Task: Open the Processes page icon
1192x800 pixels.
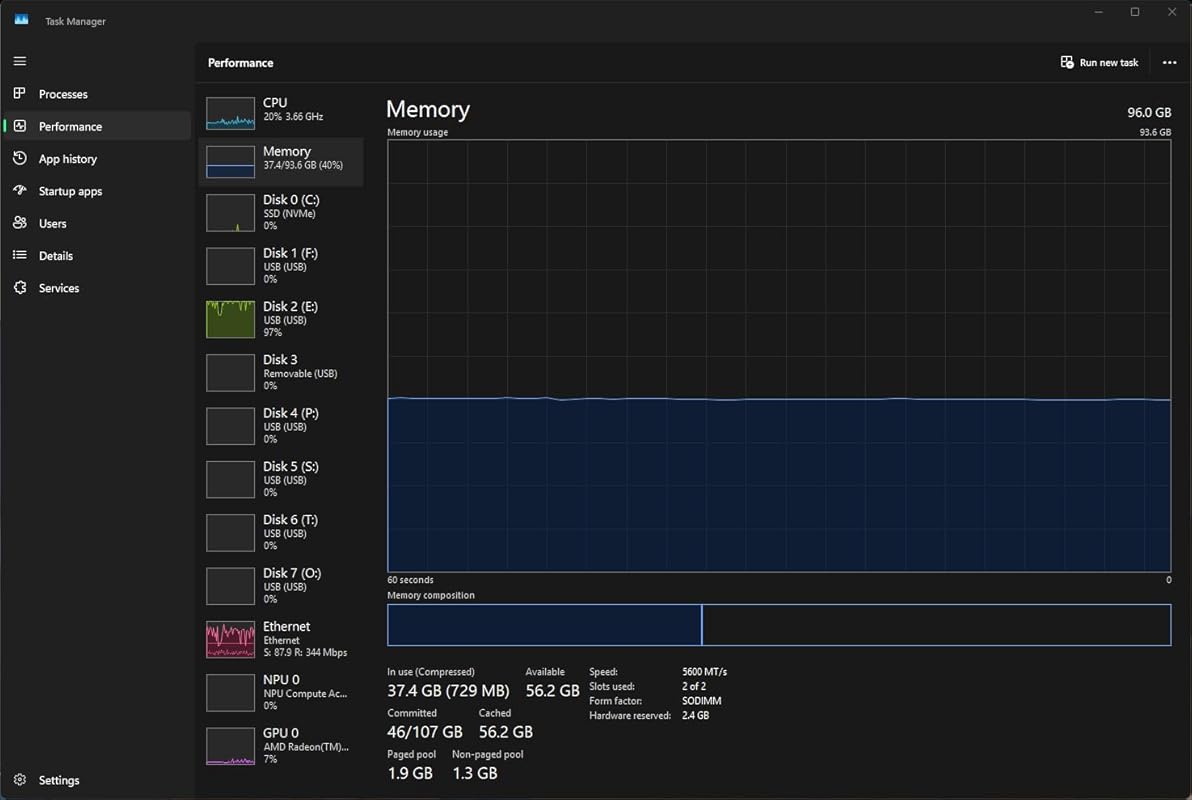Action: (x=19, y=94)
